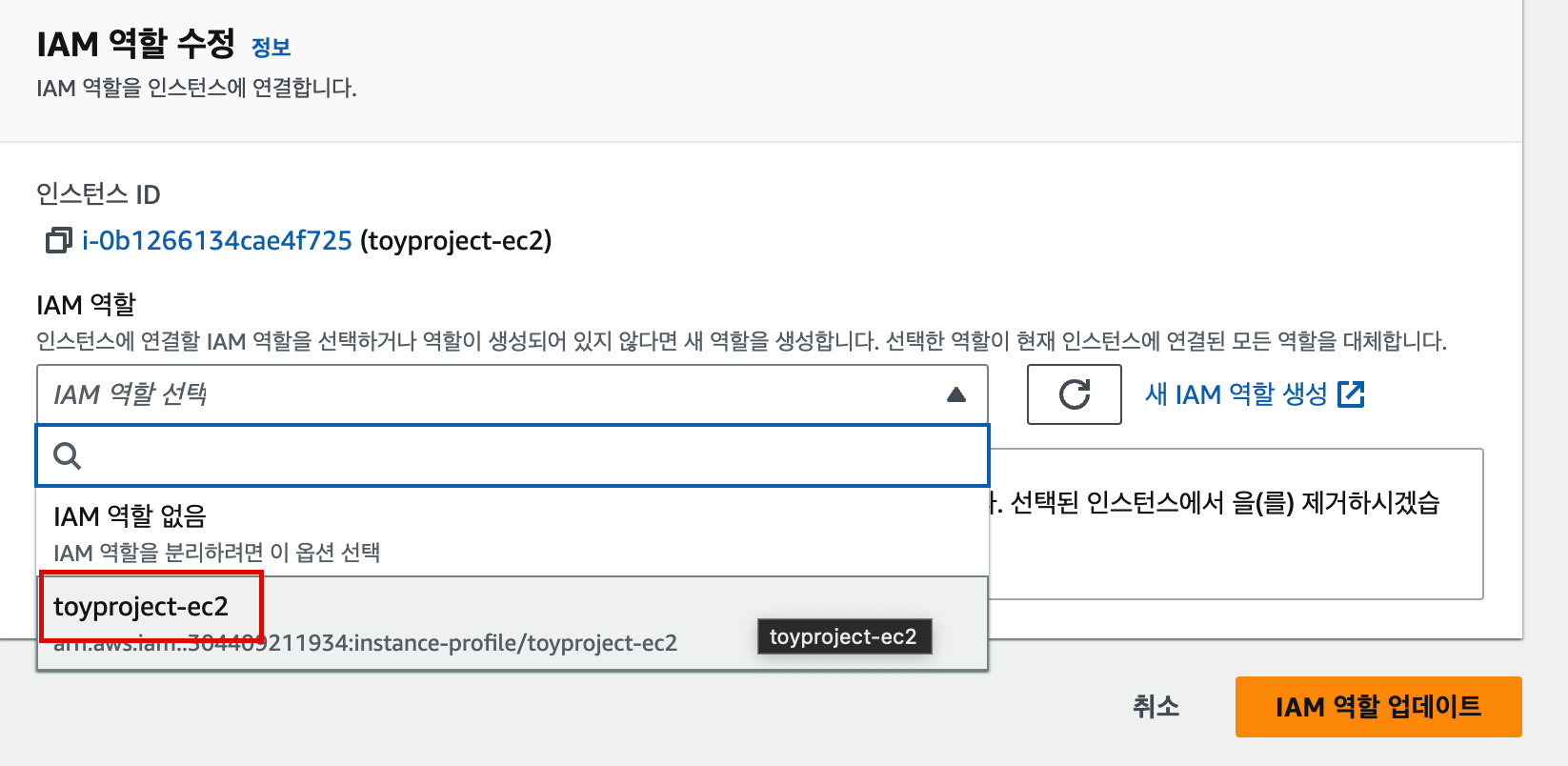Open the 새 IAM 역할 생성 link

[x=1236, y=393]
